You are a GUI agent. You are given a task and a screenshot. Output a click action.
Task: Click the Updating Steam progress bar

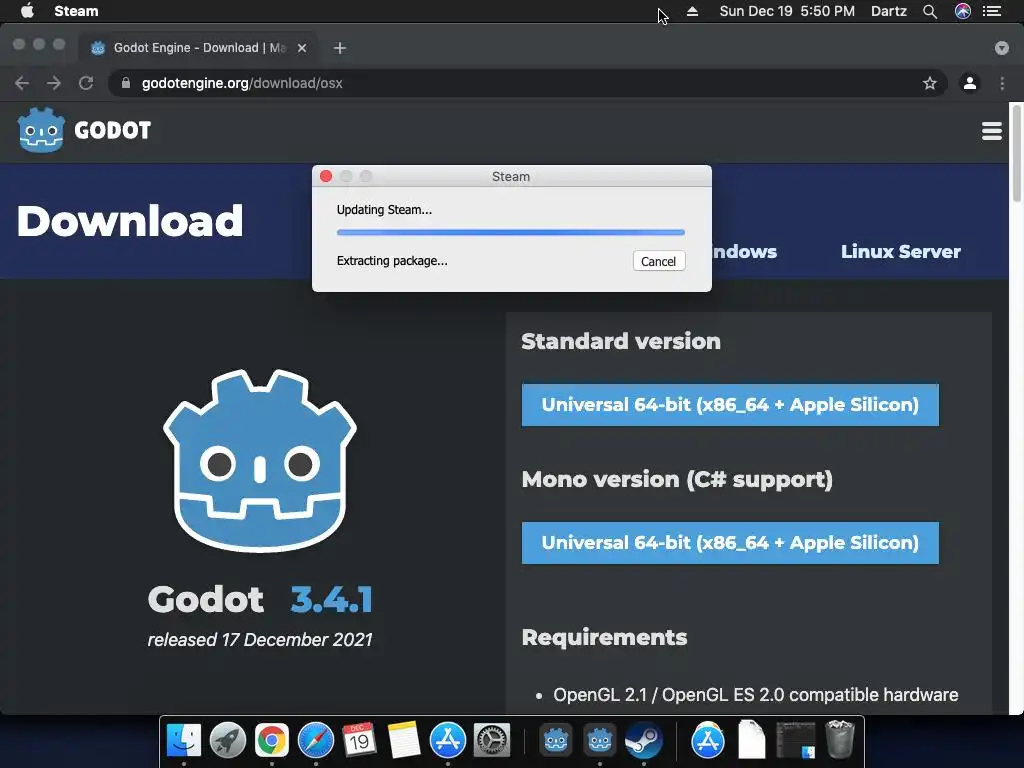pos(511,232)
